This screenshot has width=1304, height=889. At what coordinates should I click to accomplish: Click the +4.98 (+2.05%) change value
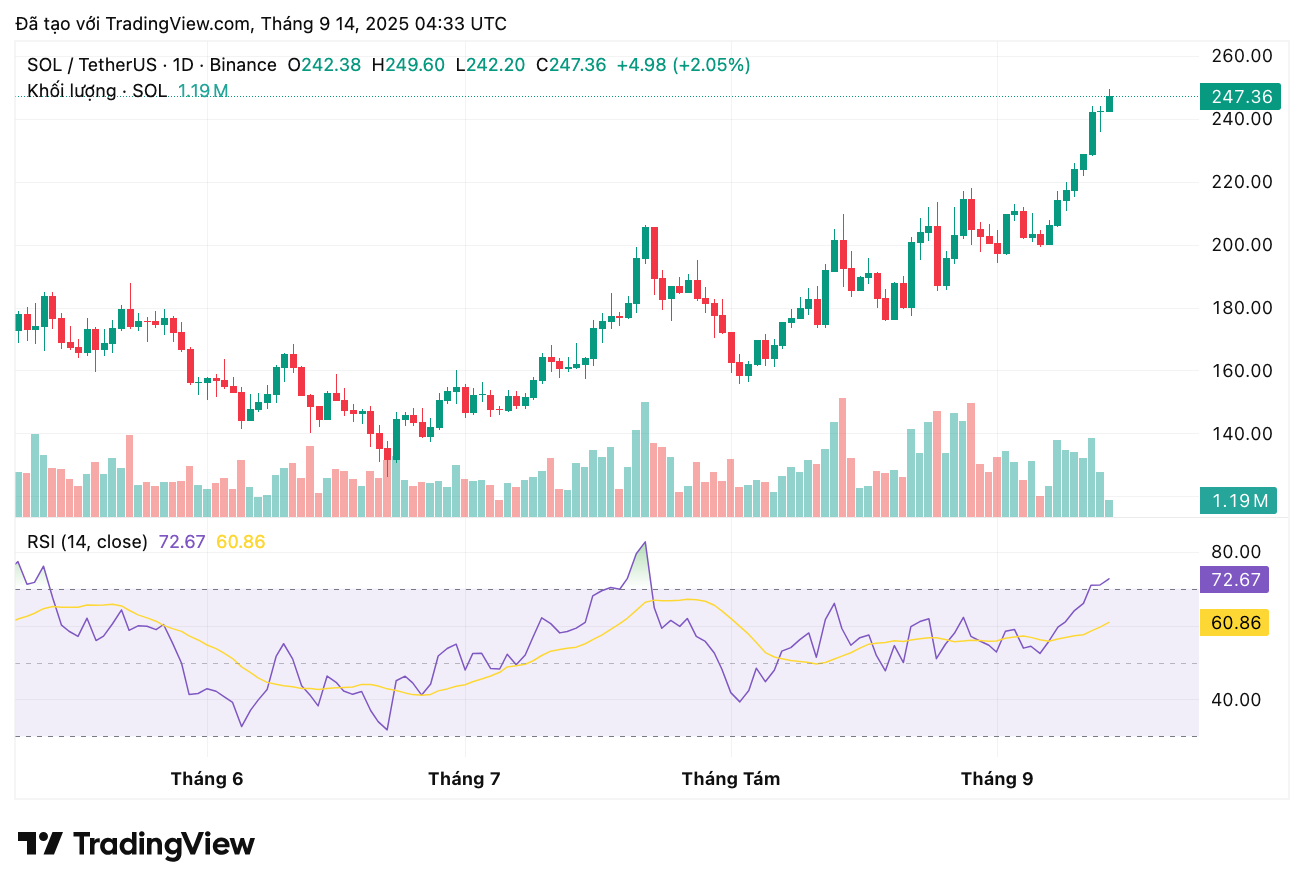click(x=683, y=65)
